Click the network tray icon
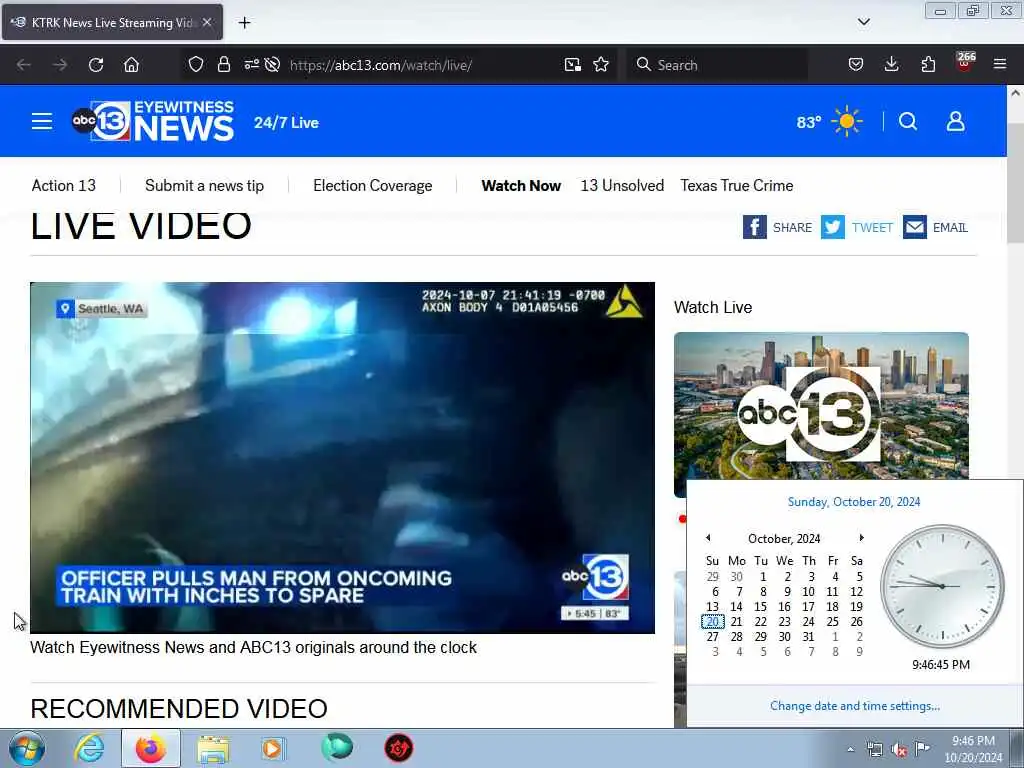This screenshot has height=768, width=1024. point(875,750)
